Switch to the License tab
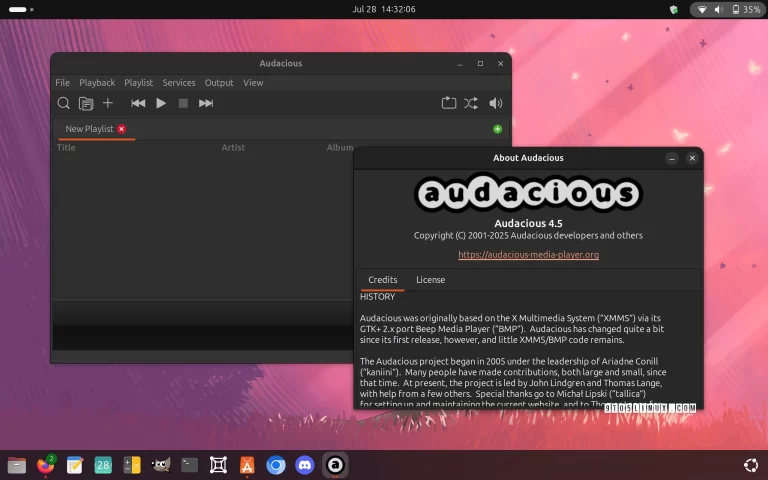 click(x=430, y=280)
